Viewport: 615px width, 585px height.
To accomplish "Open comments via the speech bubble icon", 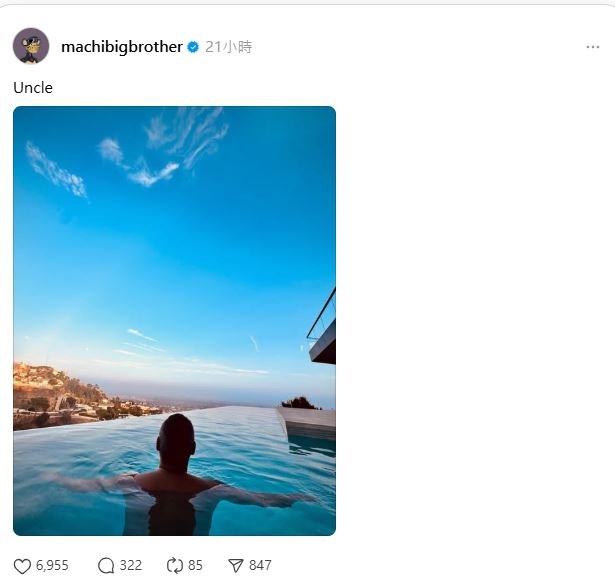I will point(106,565).
